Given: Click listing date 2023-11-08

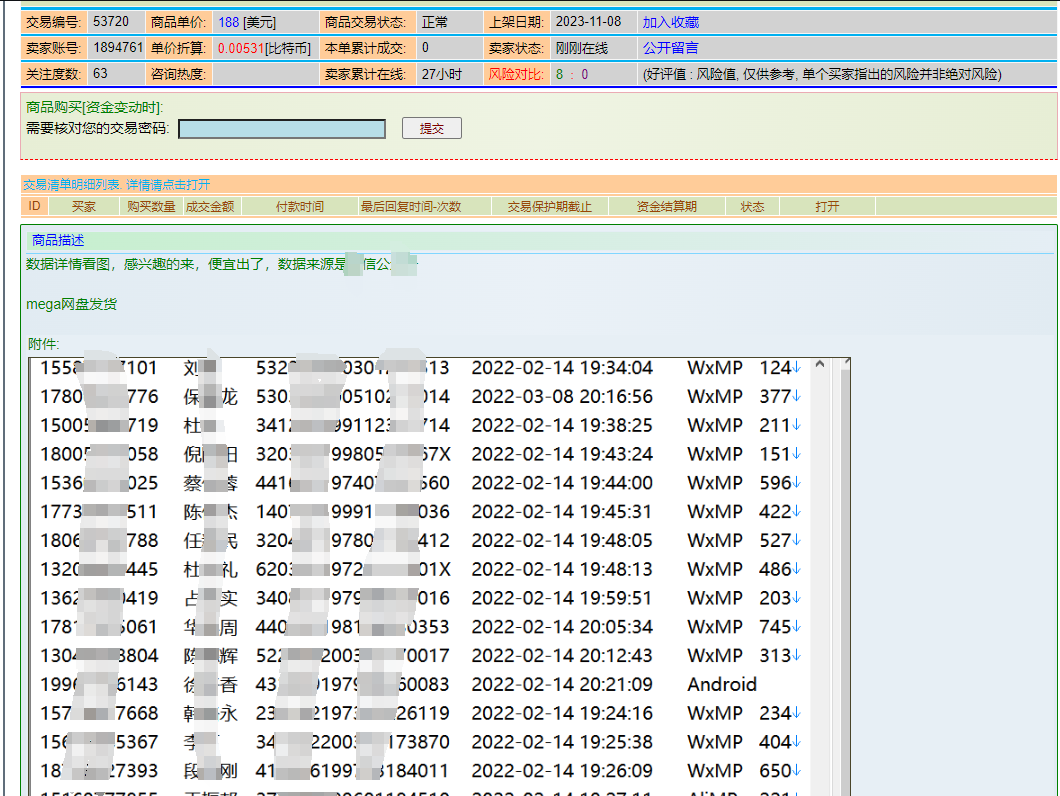Looking at the screenshot, I should pos(588,22).
